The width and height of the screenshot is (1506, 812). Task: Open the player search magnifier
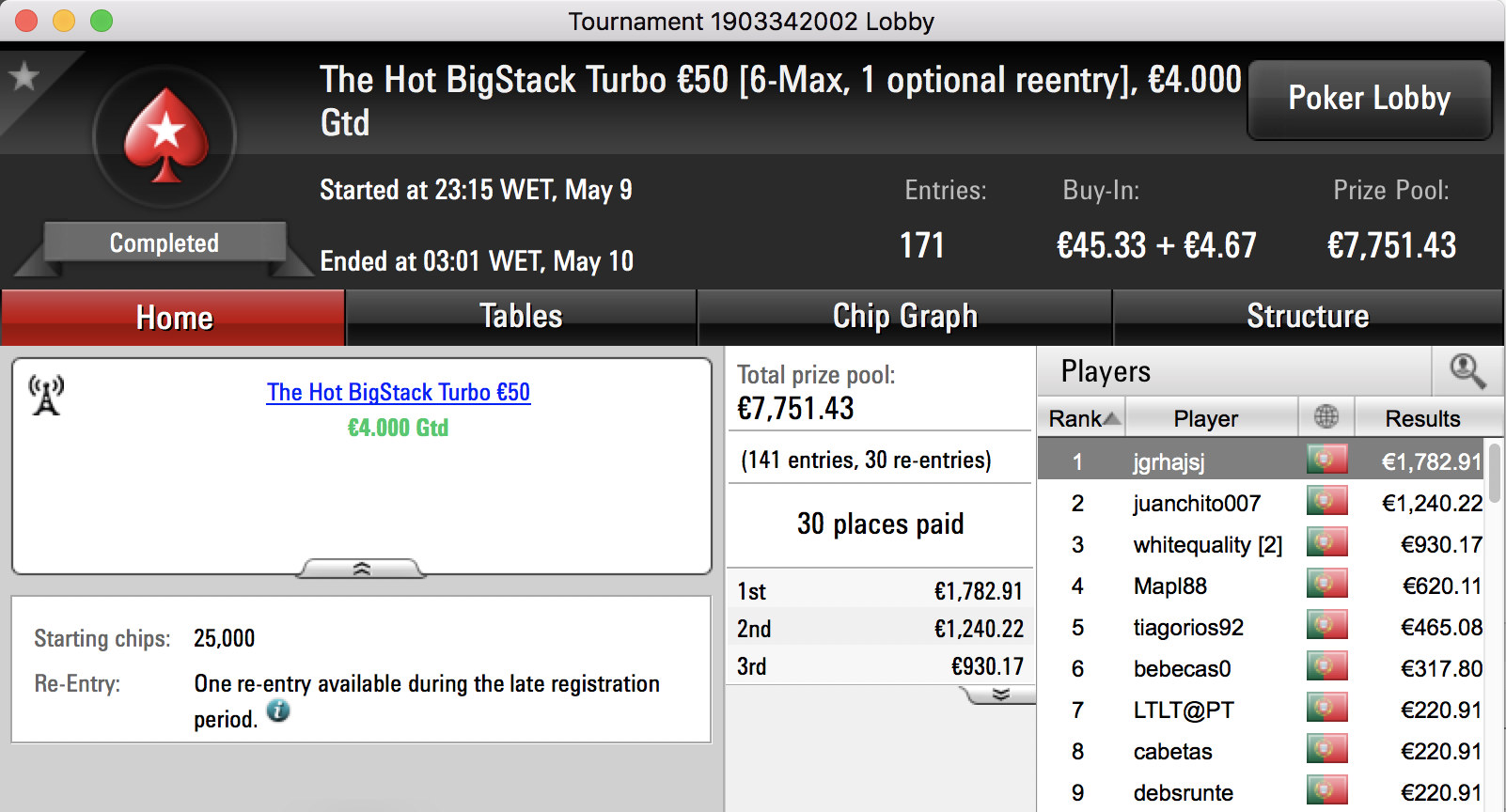(1467, 371)
